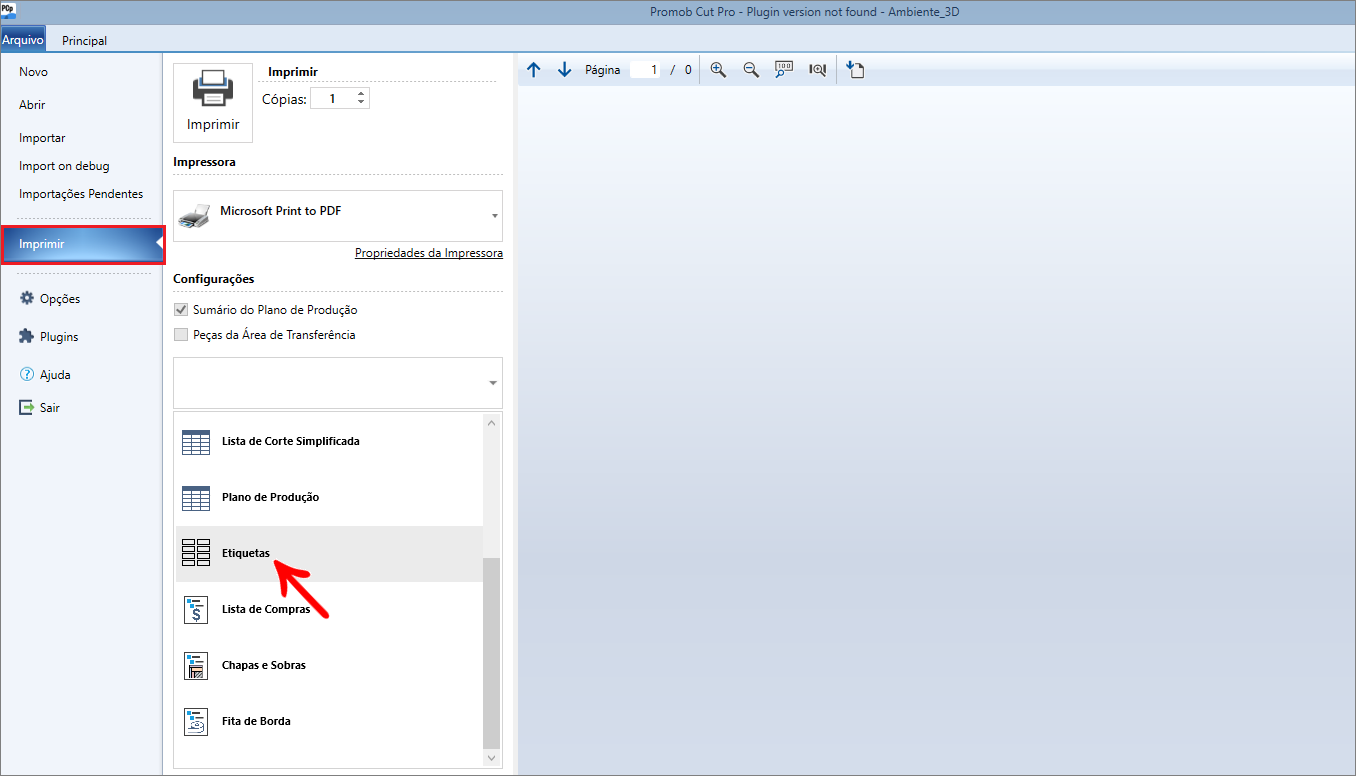Go to the next page with the down arrow
The width and height of the screenshot is (1356, 776).
tap(564, 70)
